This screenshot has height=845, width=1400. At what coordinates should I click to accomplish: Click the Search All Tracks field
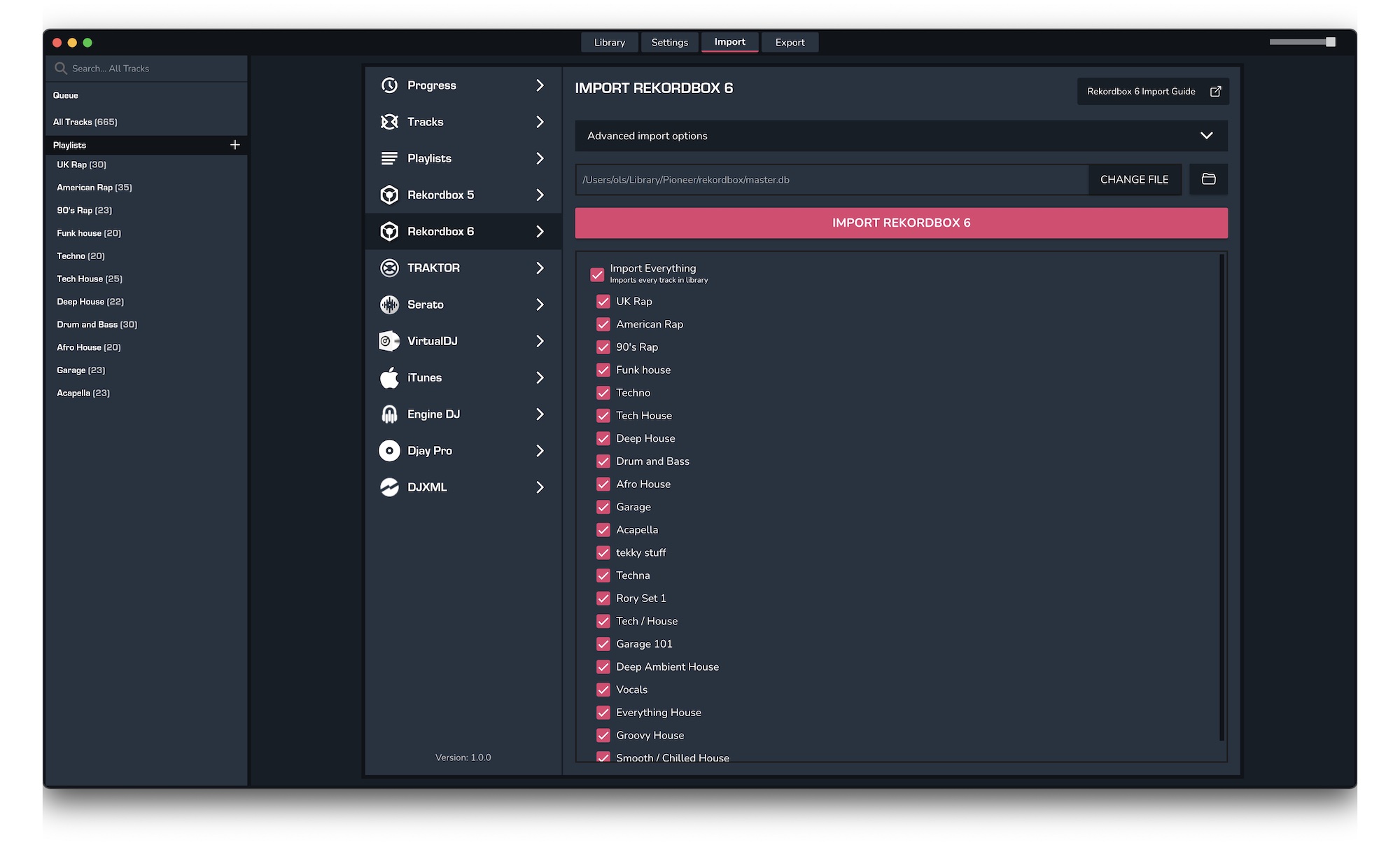click(x=146, y=69)
